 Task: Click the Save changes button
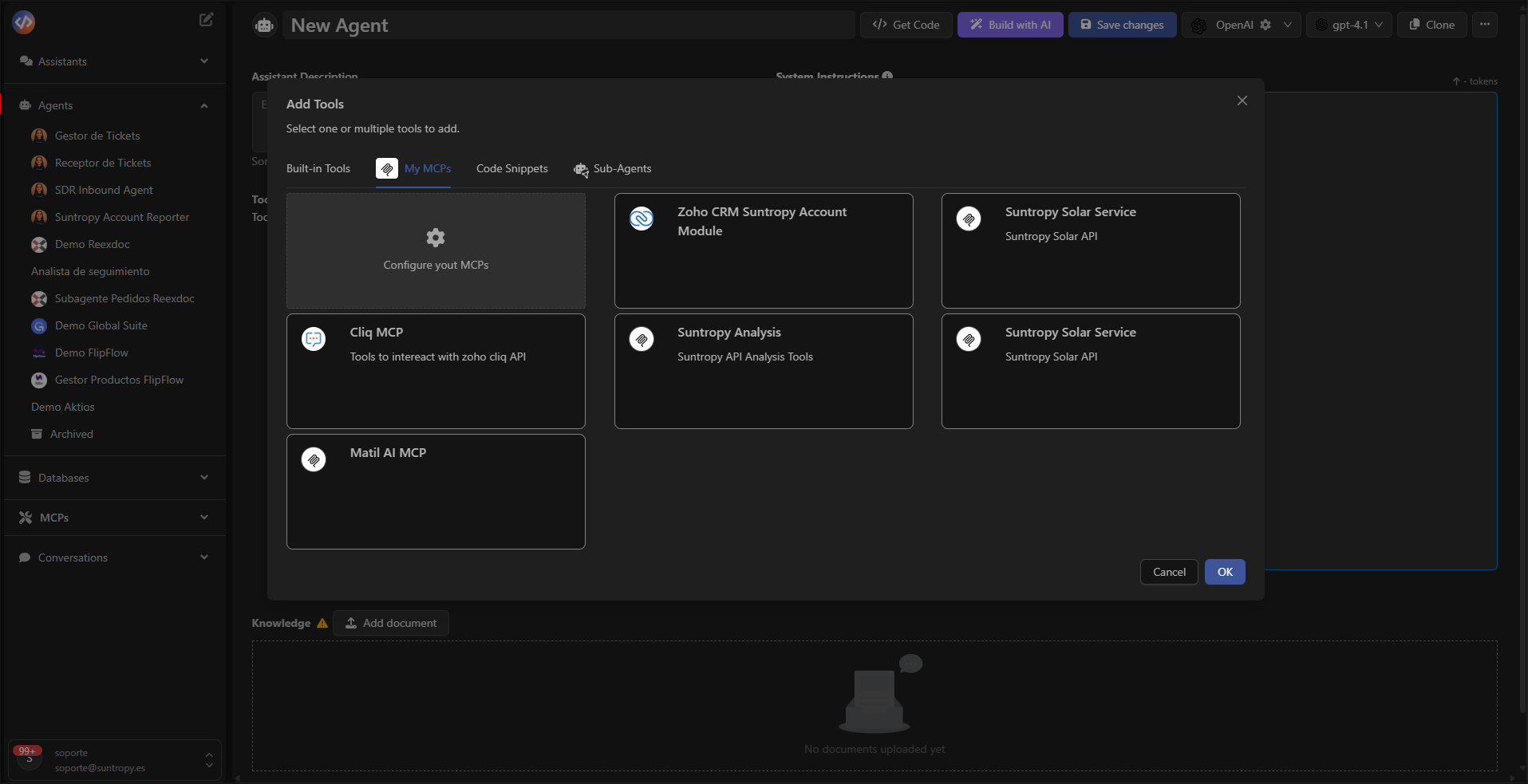coord(1122,25)
